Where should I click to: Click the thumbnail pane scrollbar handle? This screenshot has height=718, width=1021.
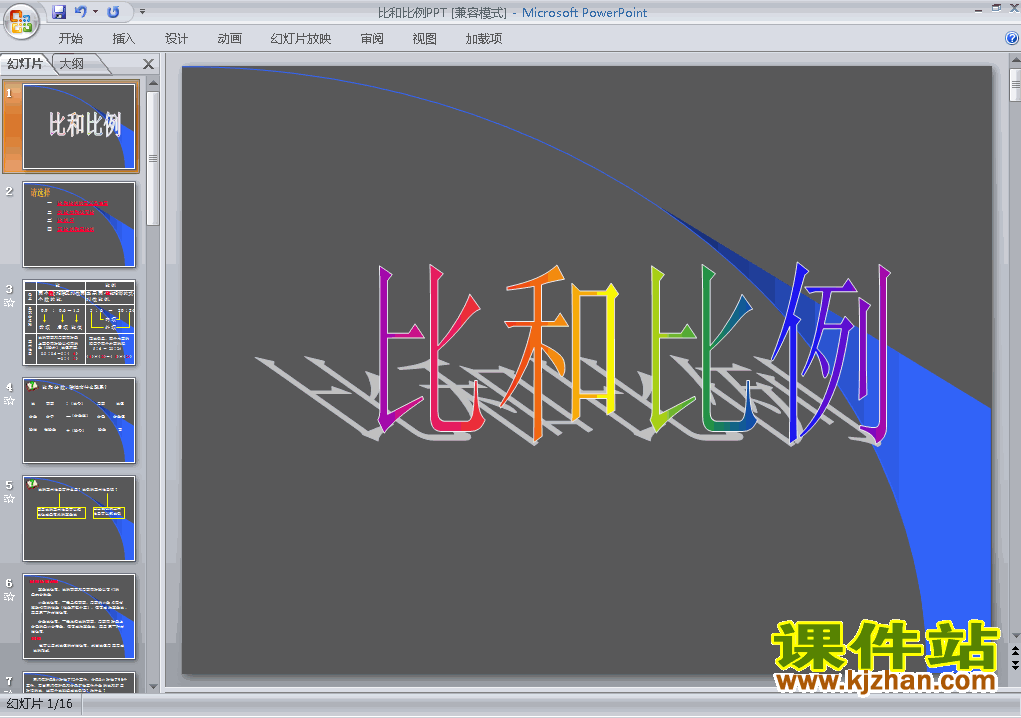coord(153,158)
